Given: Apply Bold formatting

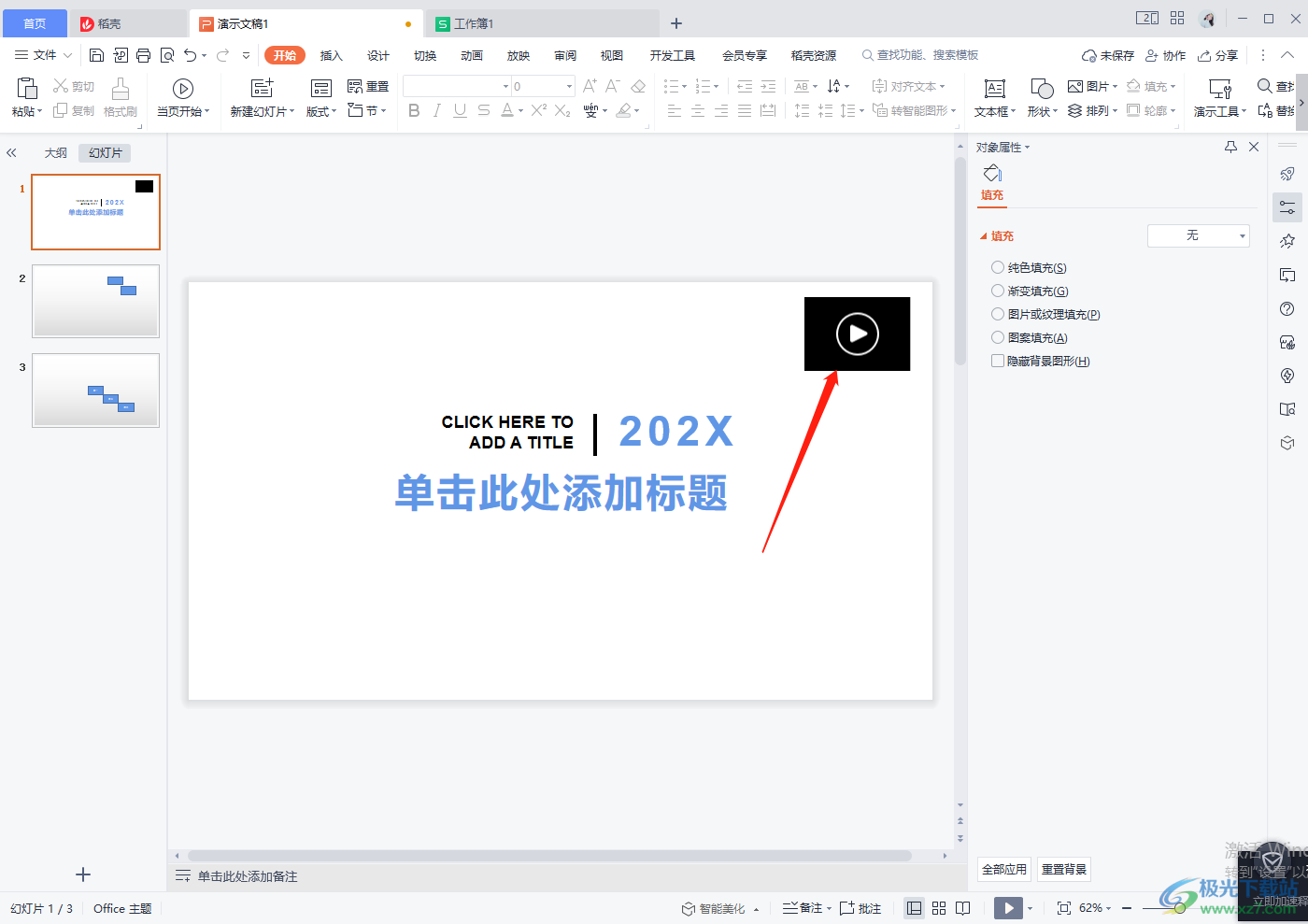Looking at the screenshot, I should coord(414,110).
